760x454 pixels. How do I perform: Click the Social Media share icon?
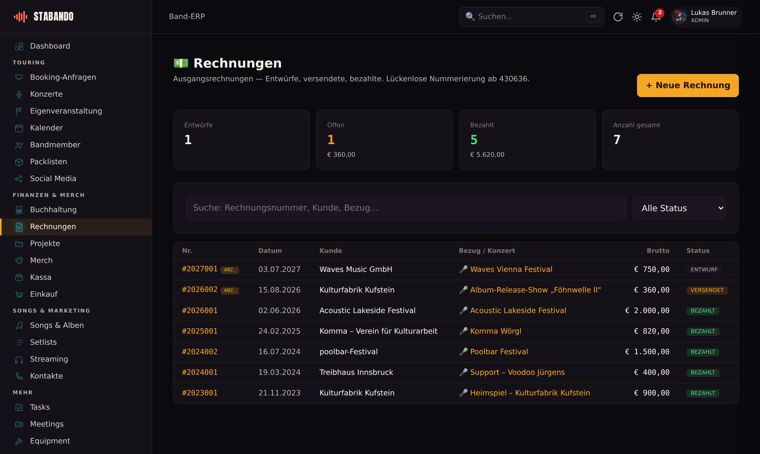coord(19,179)
